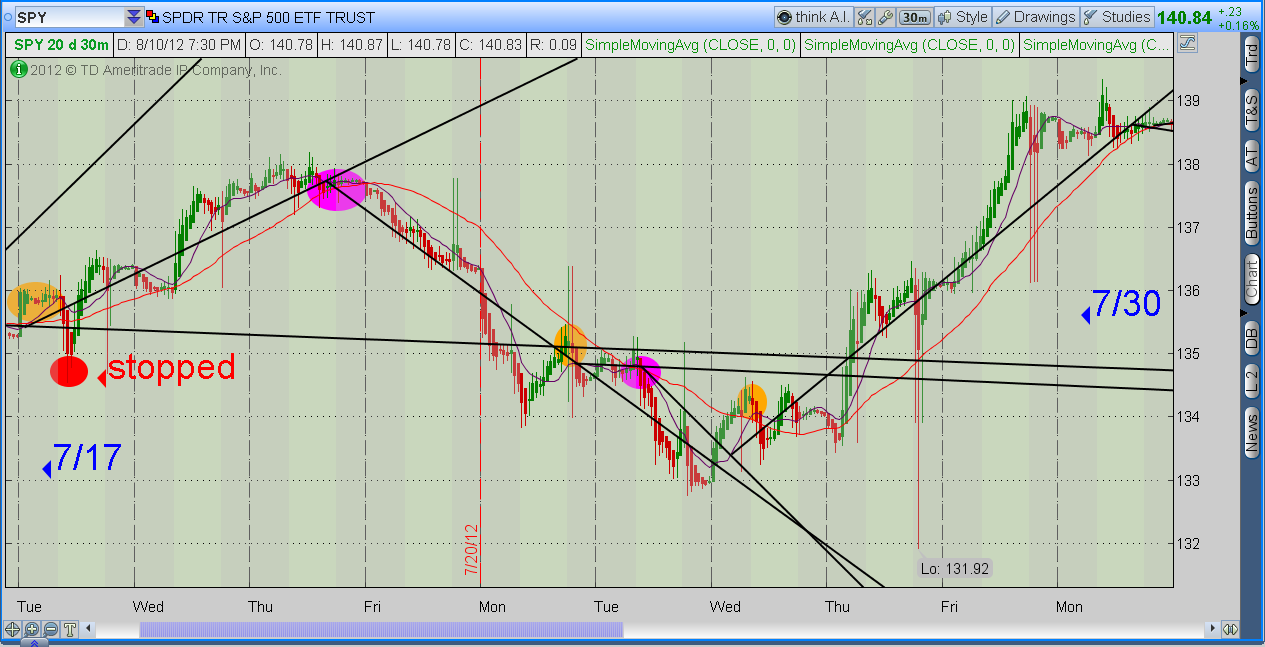This screenshot has width=1265, height=647.
Task: Open the 30m timeframe selector
Action: click(914, 17)
